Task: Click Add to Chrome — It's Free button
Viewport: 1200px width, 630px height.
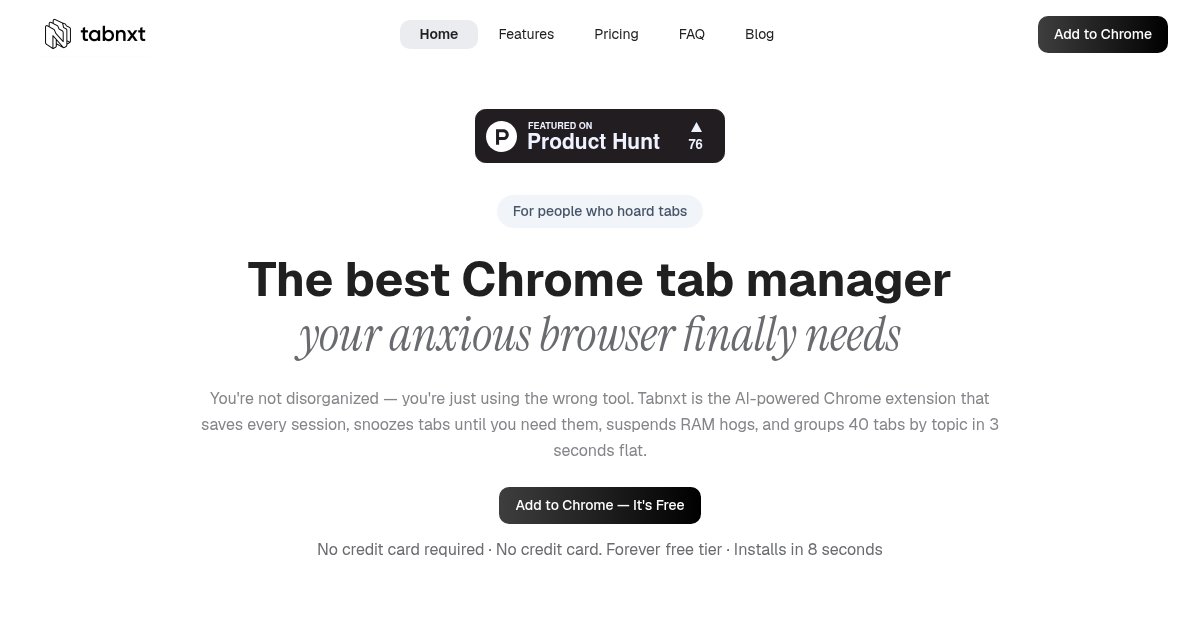Action: 600,505
